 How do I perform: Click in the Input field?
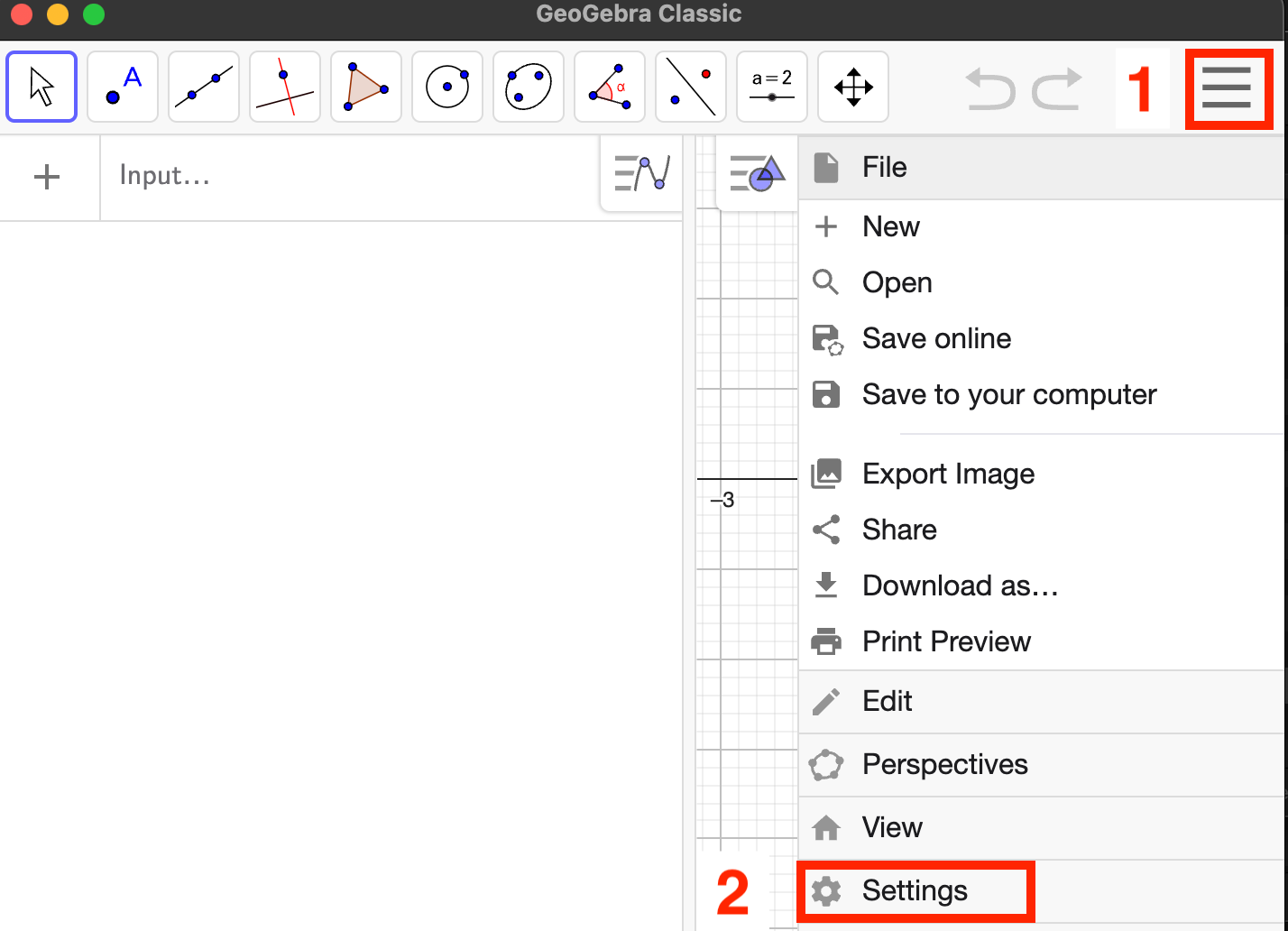point(350,176)
